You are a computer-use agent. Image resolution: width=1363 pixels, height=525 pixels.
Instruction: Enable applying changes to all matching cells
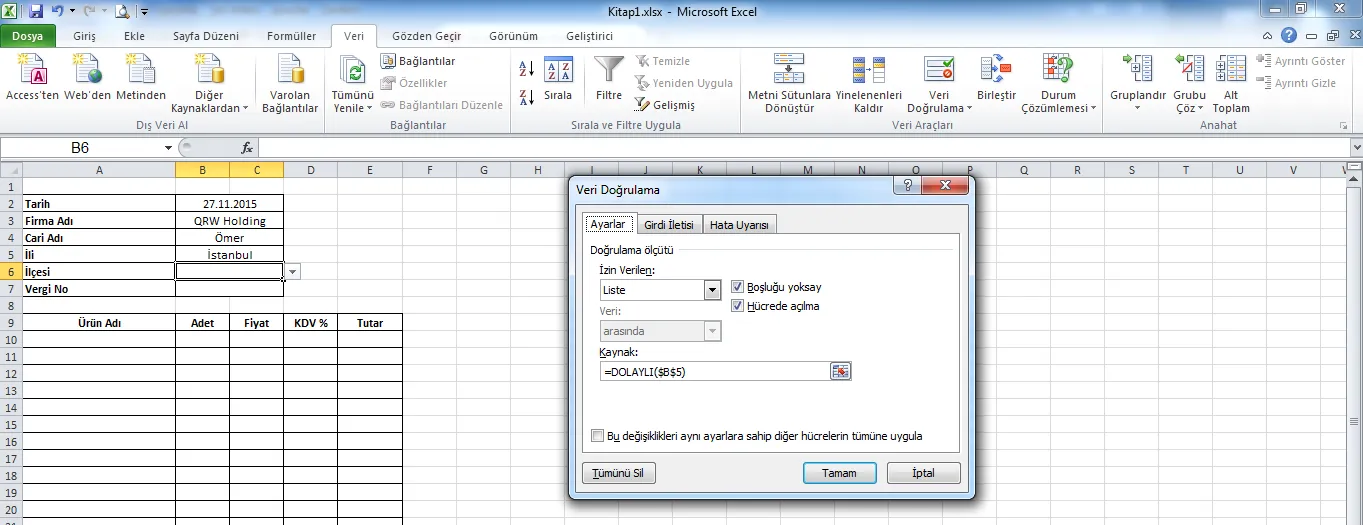pyautogui.click(x=598, y=436)
